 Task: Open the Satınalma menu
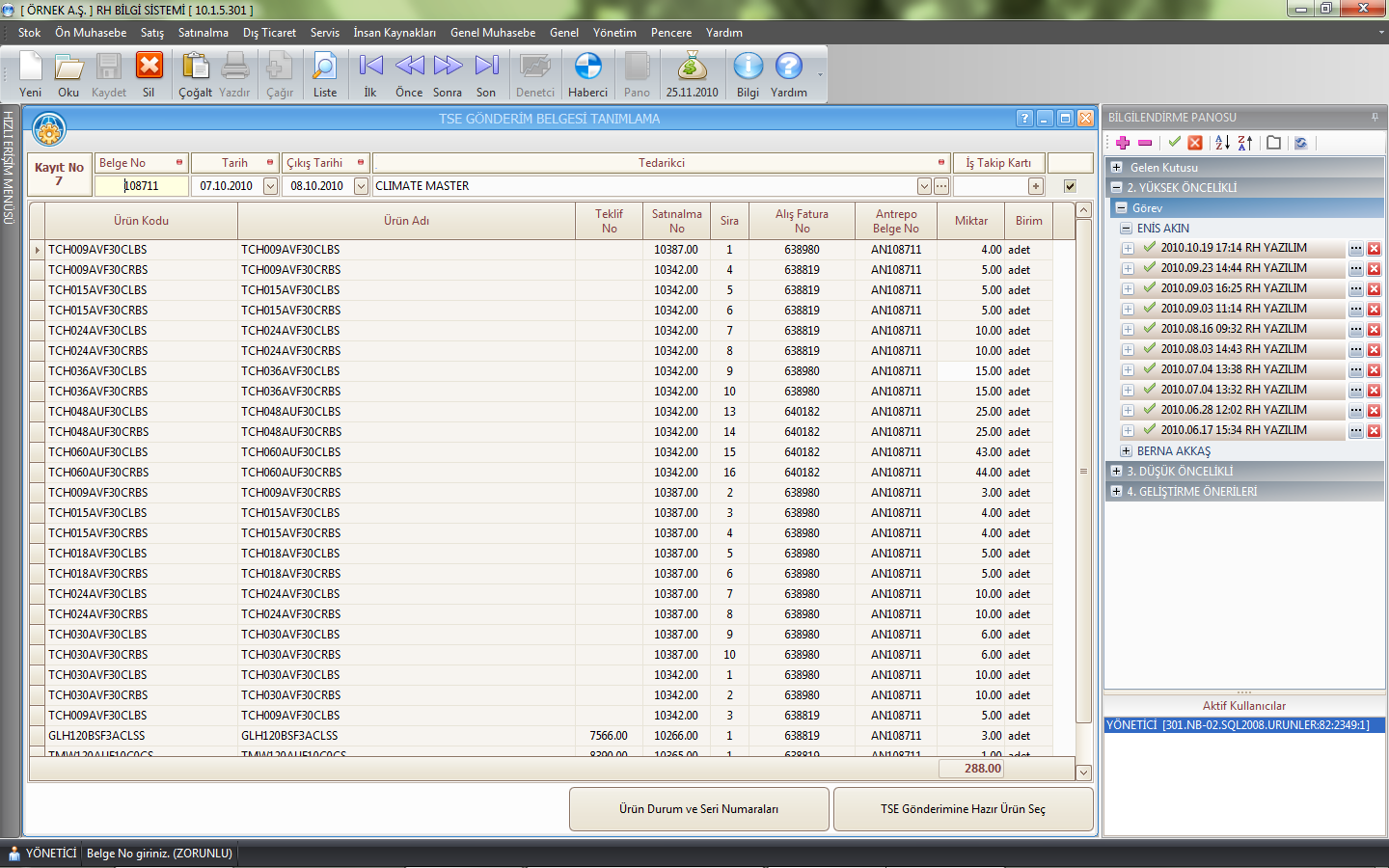point(203,33)
